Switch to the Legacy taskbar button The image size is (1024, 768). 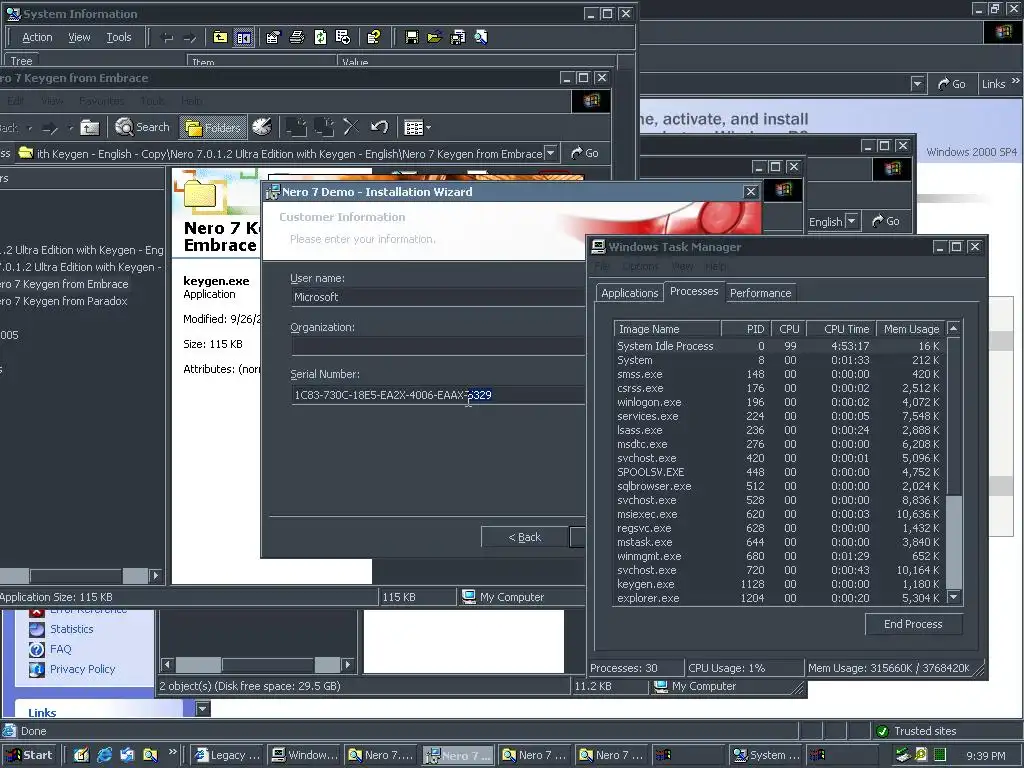(228, 755)
